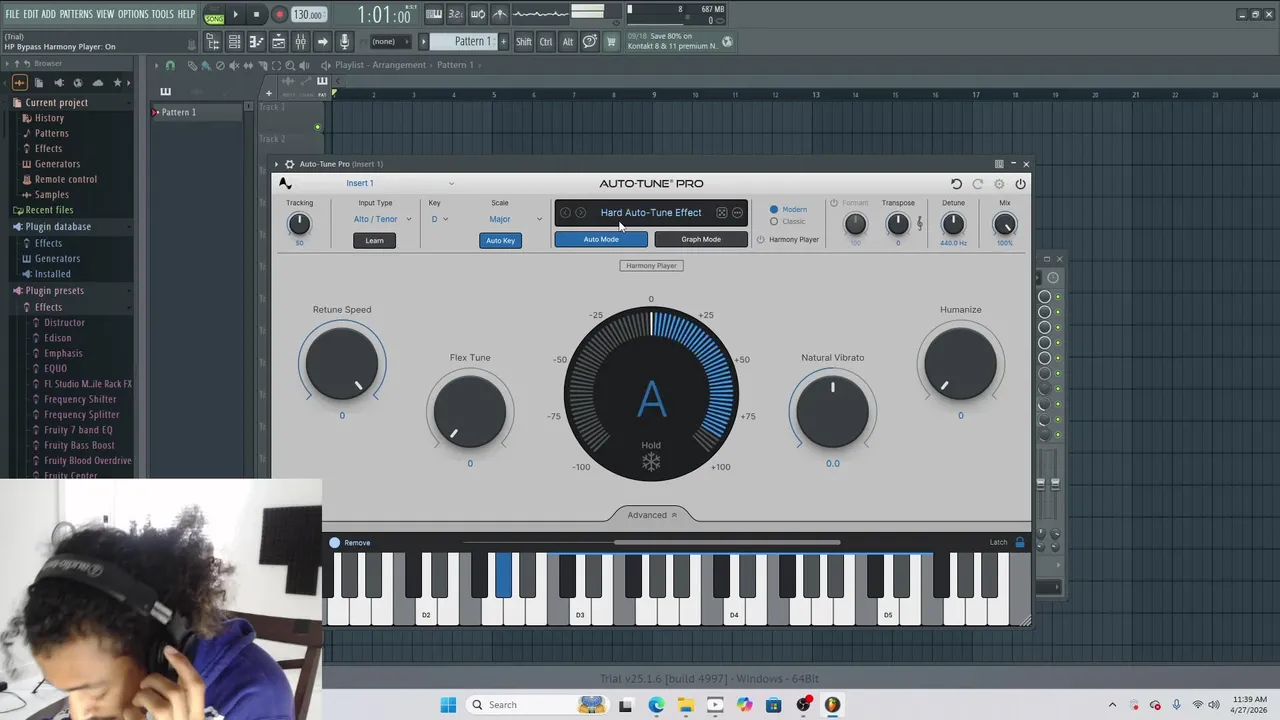Click FL Studio icon in taskbar
The height and width of the screenshot is (720, 1280).
tap(832, 705)
